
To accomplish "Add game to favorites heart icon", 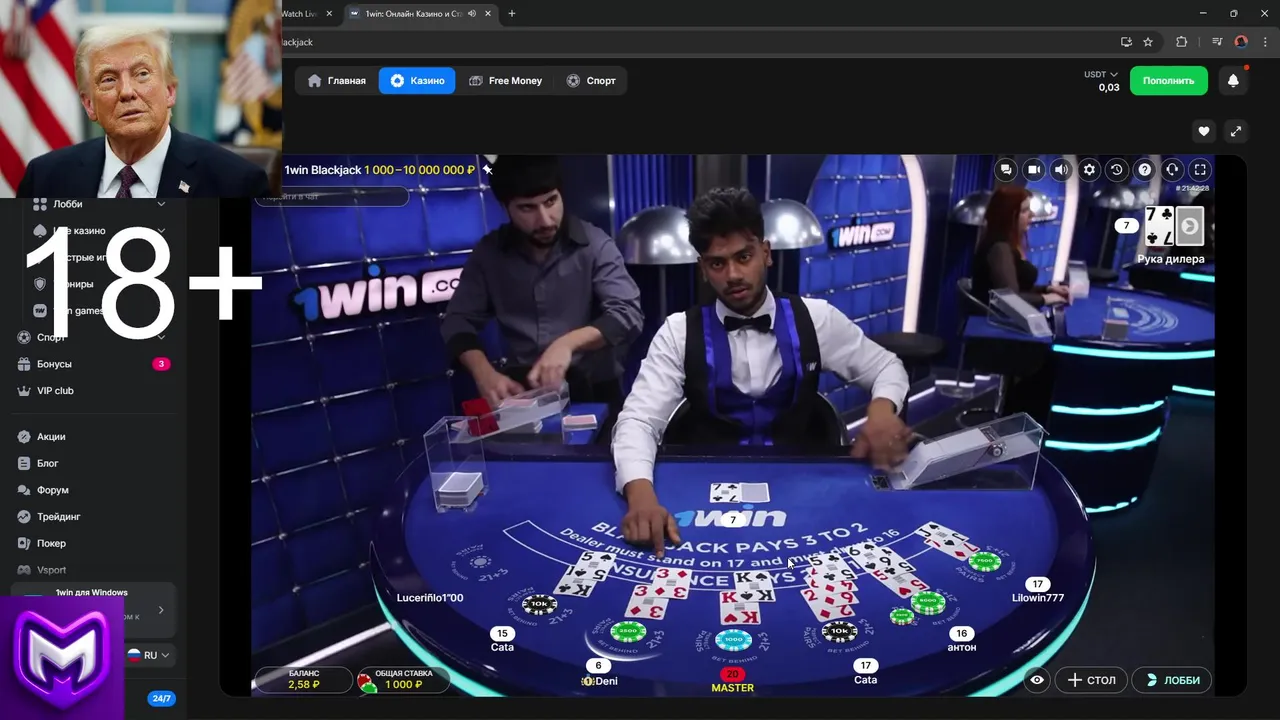I will click(1204, 131).
